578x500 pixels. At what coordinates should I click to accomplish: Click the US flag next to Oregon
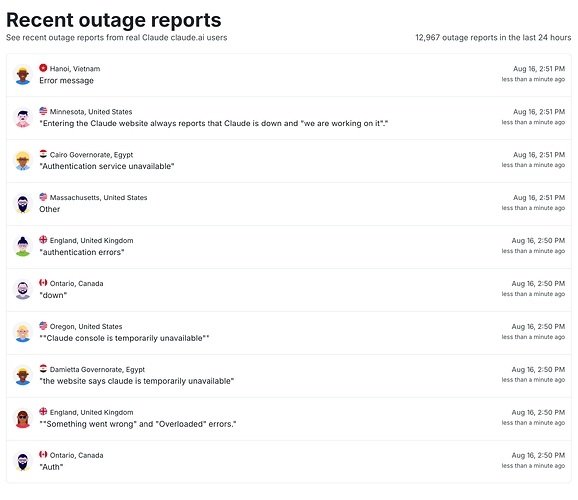pyautogui.click(x=43, y=326)
